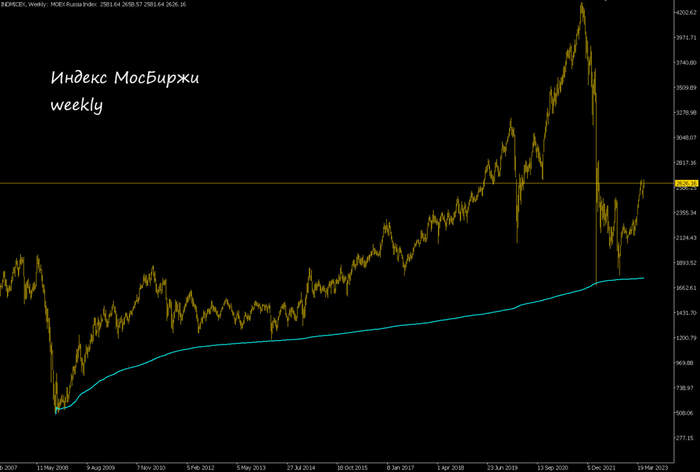Click the 27 Jul 2014 date label
The width and height of the screenshot is (700, 472).
[301, 468]
